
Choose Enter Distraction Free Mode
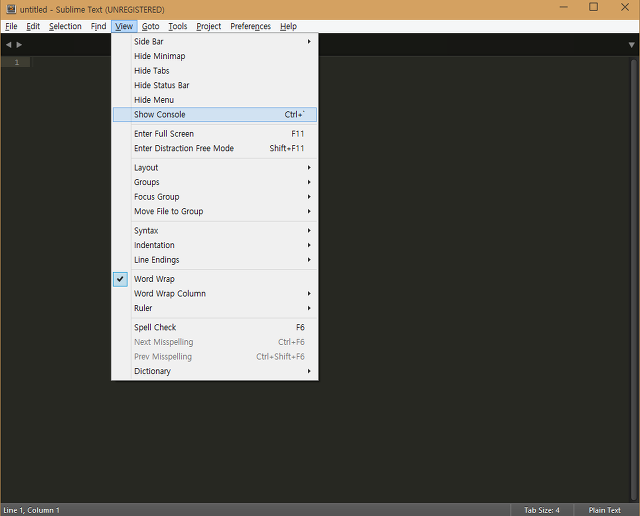pos(215,149)
